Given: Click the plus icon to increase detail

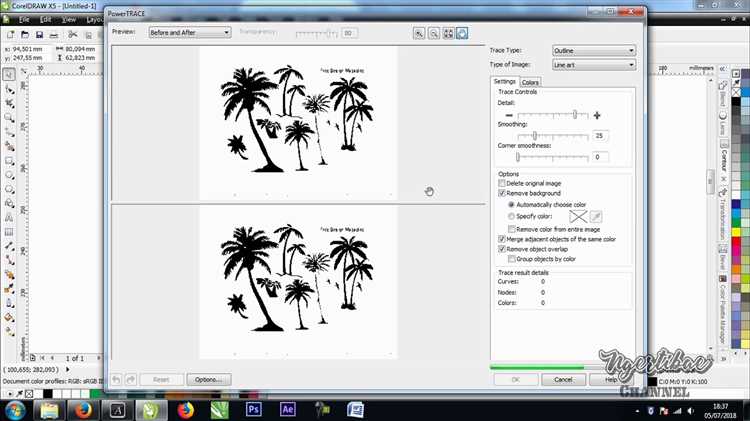Looking at the screenshot, I should [597, 115].
